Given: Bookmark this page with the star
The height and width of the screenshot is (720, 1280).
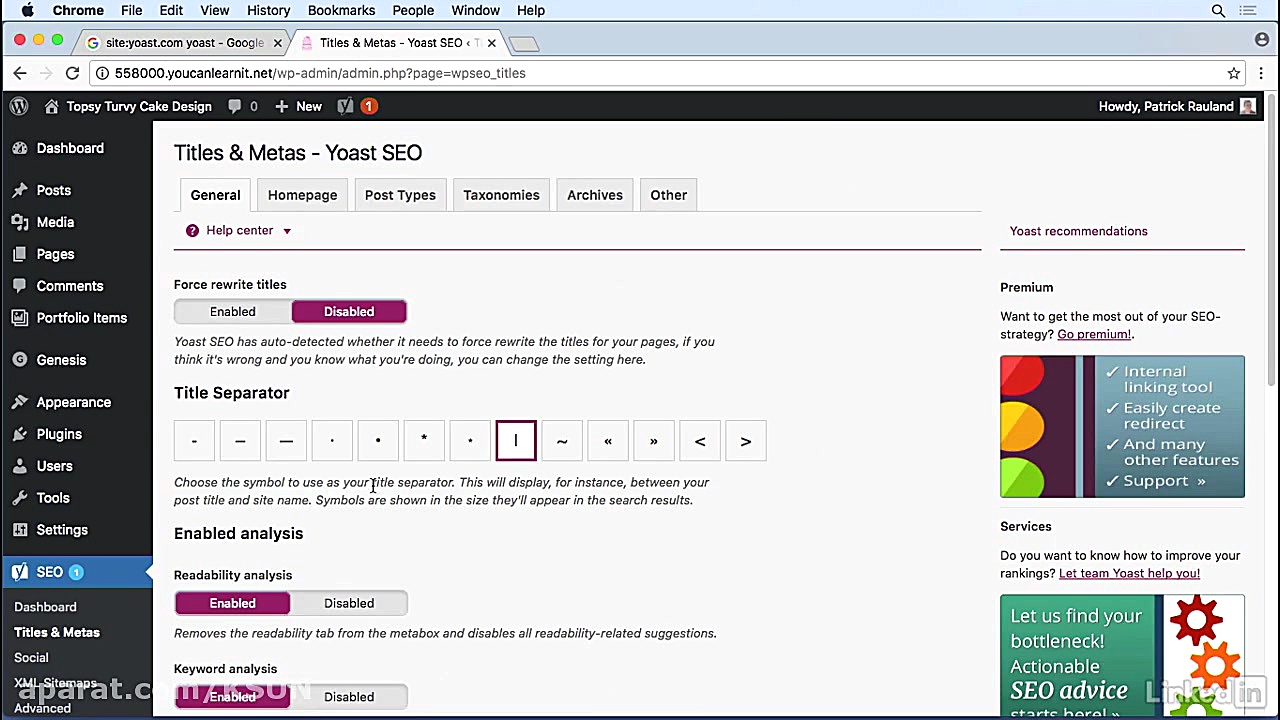Looking at the screenshot, I should (x=1234, y=73).
